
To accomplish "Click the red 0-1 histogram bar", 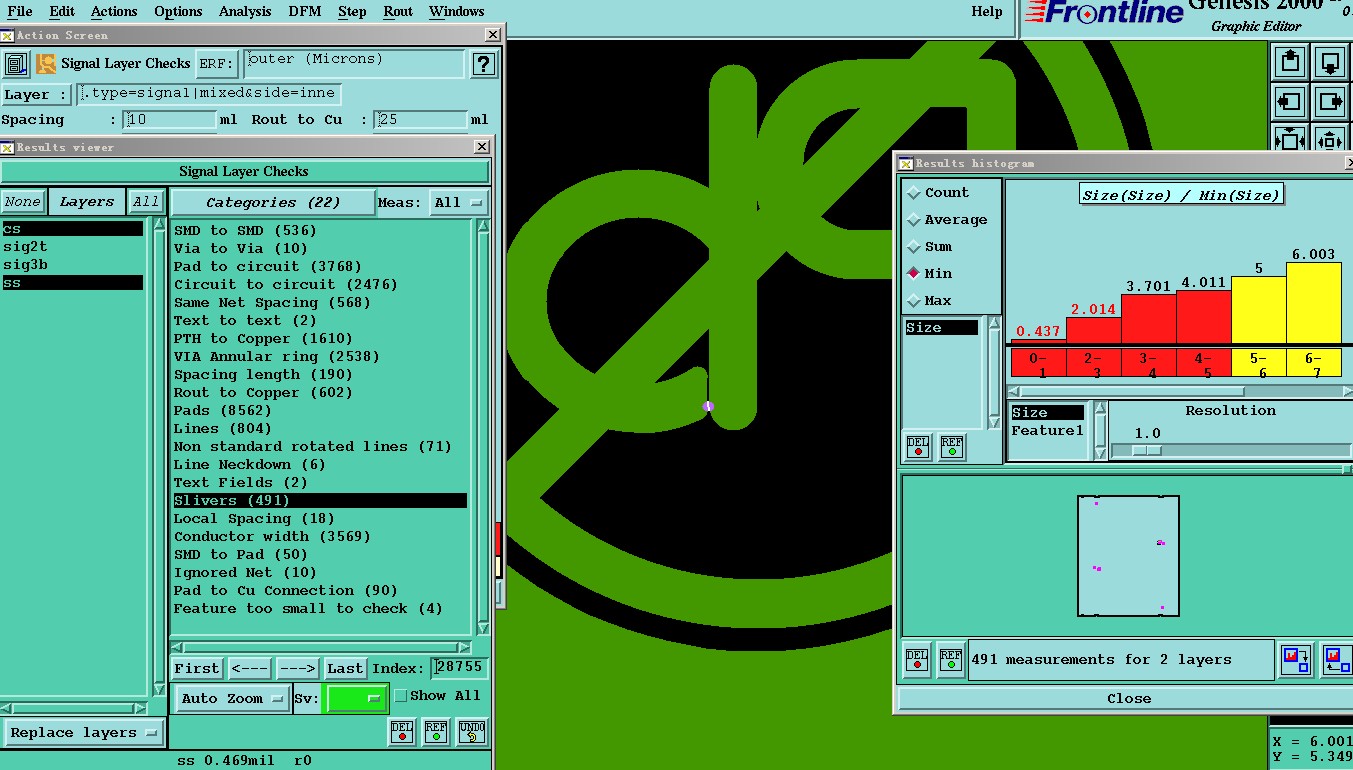I will pos(1038,342).
